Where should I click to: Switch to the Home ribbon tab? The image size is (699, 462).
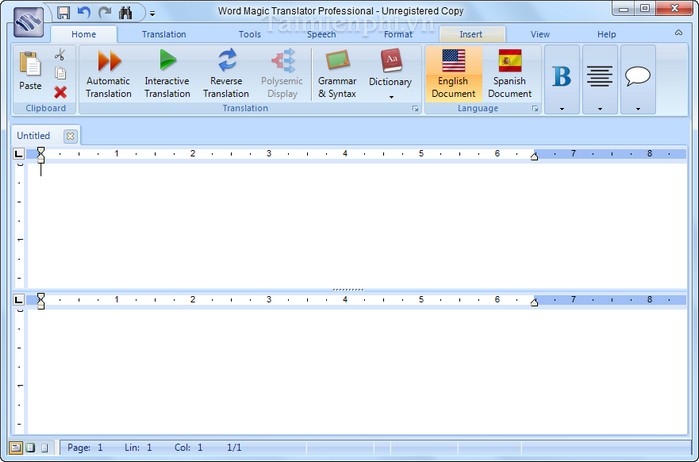tap(84, 34)
